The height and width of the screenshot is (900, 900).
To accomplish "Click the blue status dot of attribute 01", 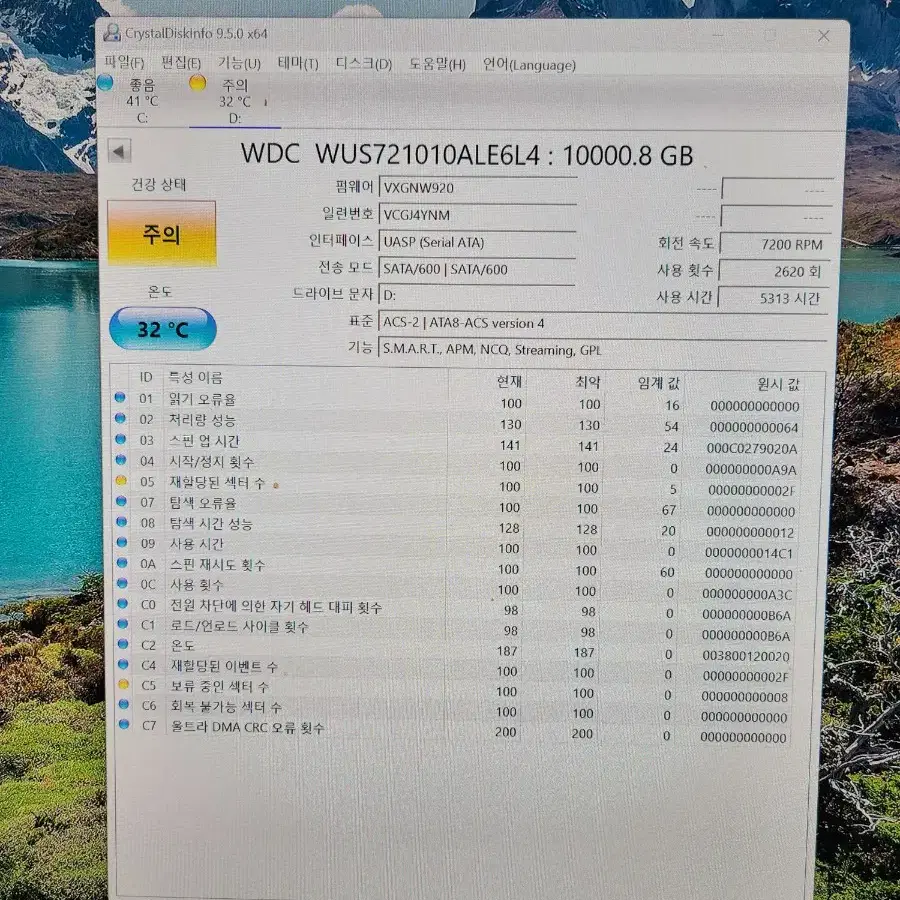I will pos(119,397).
